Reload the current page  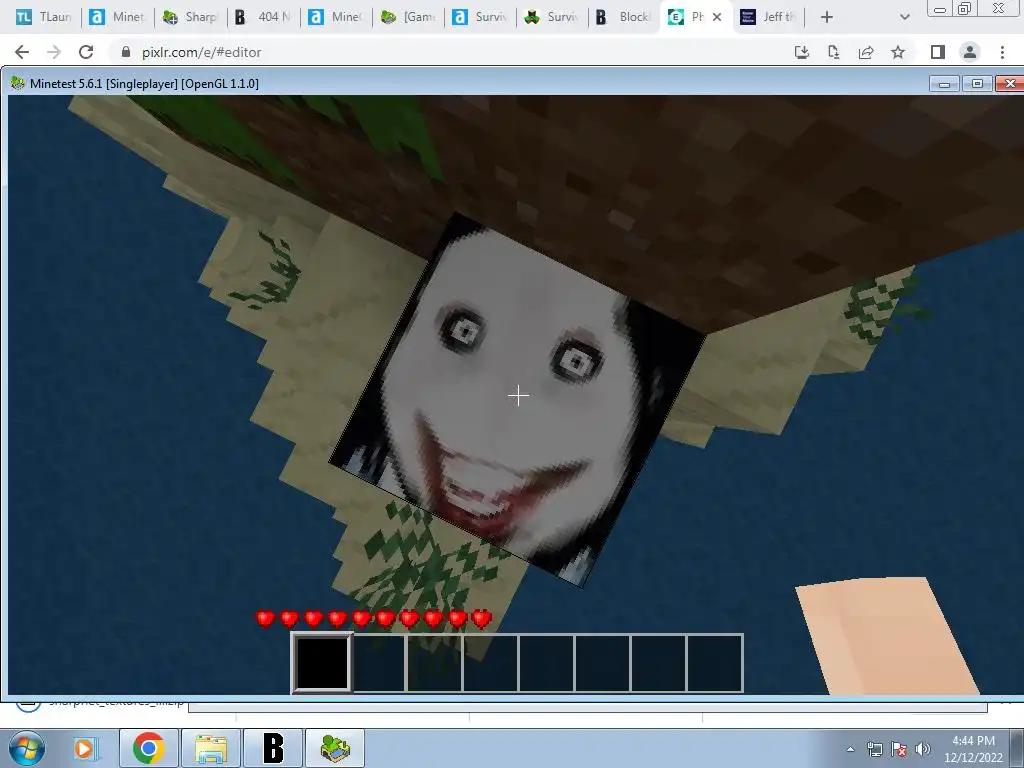tap(86, 52)
